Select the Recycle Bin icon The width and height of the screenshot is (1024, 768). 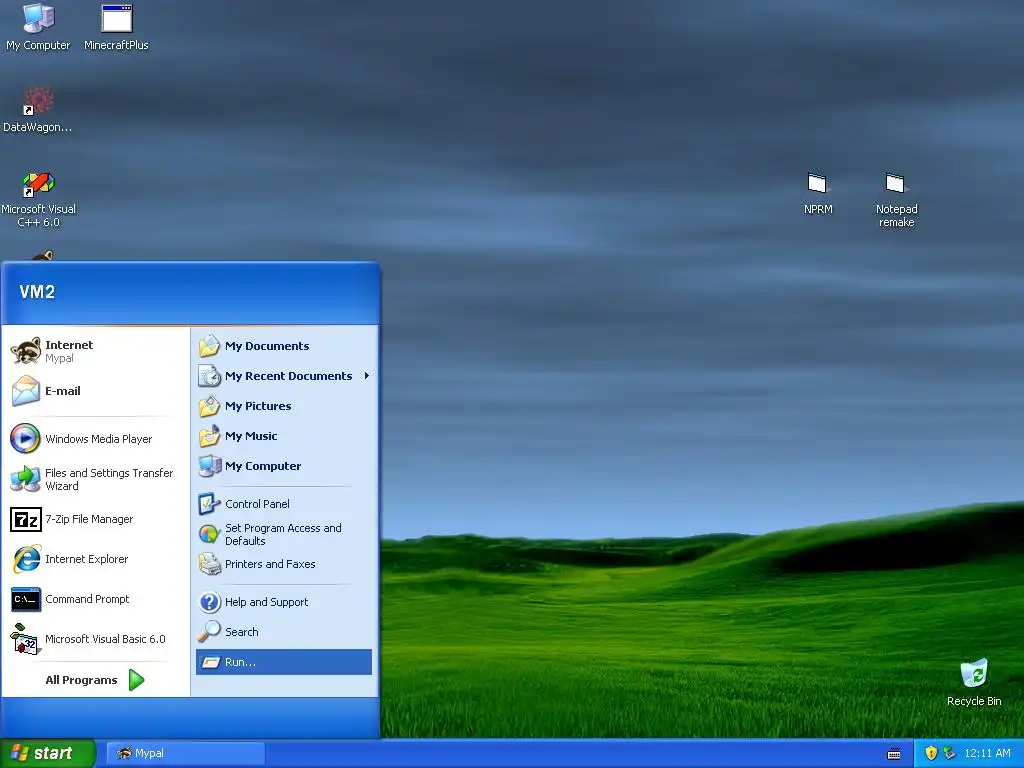[974, 683]
